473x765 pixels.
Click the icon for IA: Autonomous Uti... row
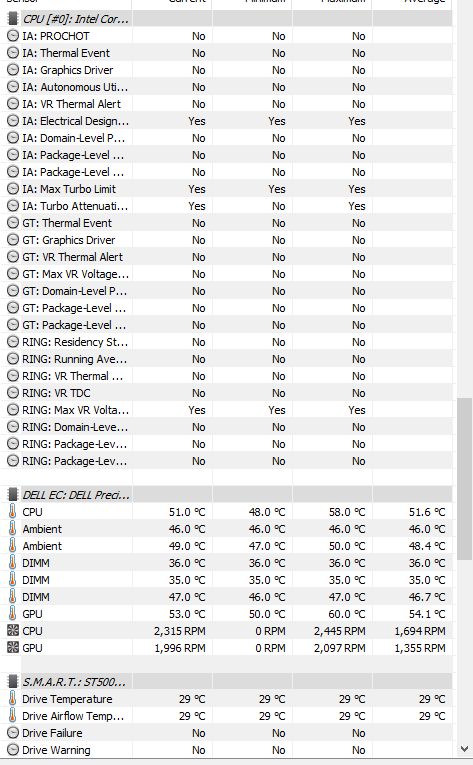pyautogui.click(x=13, y=87)
